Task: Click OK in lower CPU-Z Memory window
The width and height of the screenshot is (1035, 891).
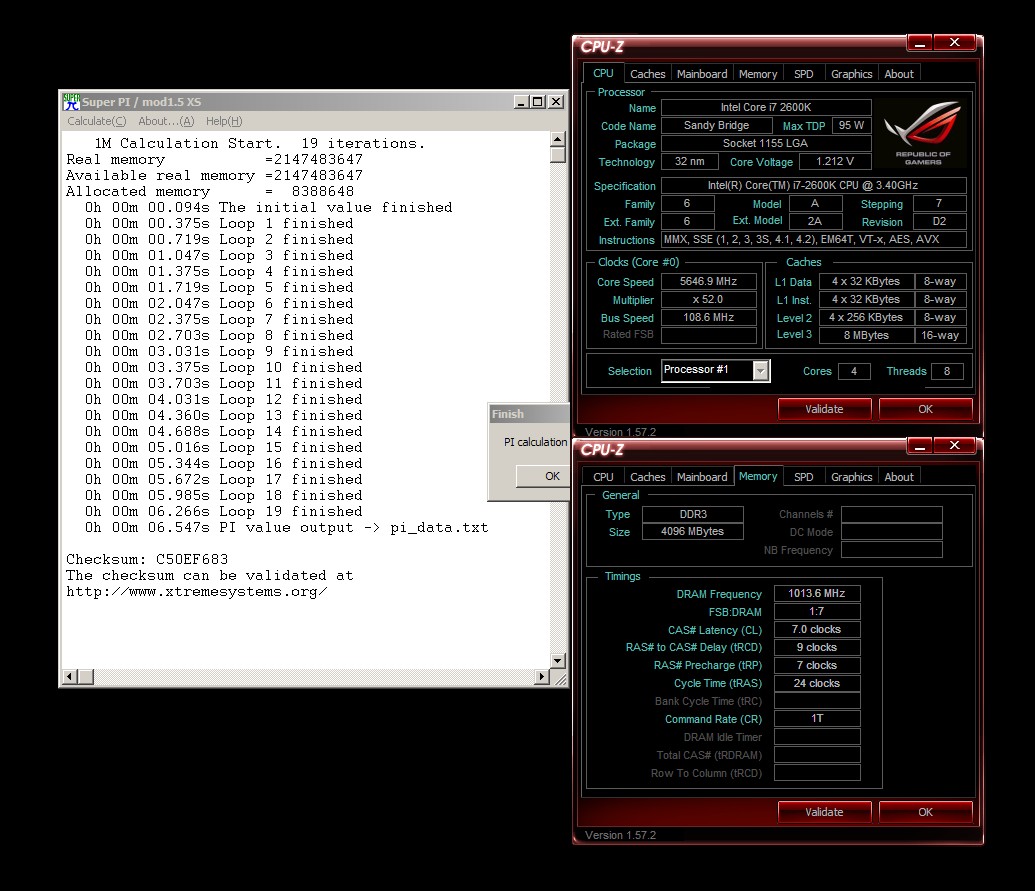Action: coord(925,812)
